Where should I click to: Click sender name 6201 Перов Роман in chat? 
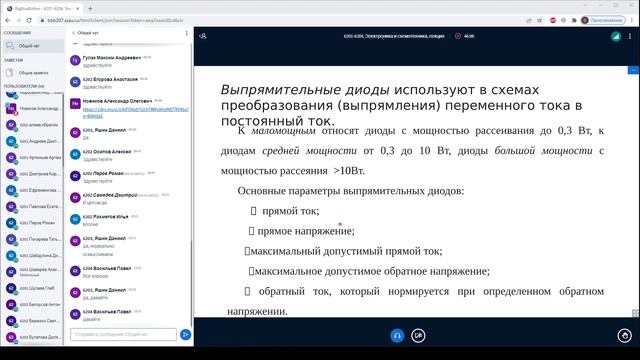pos(103,173)
